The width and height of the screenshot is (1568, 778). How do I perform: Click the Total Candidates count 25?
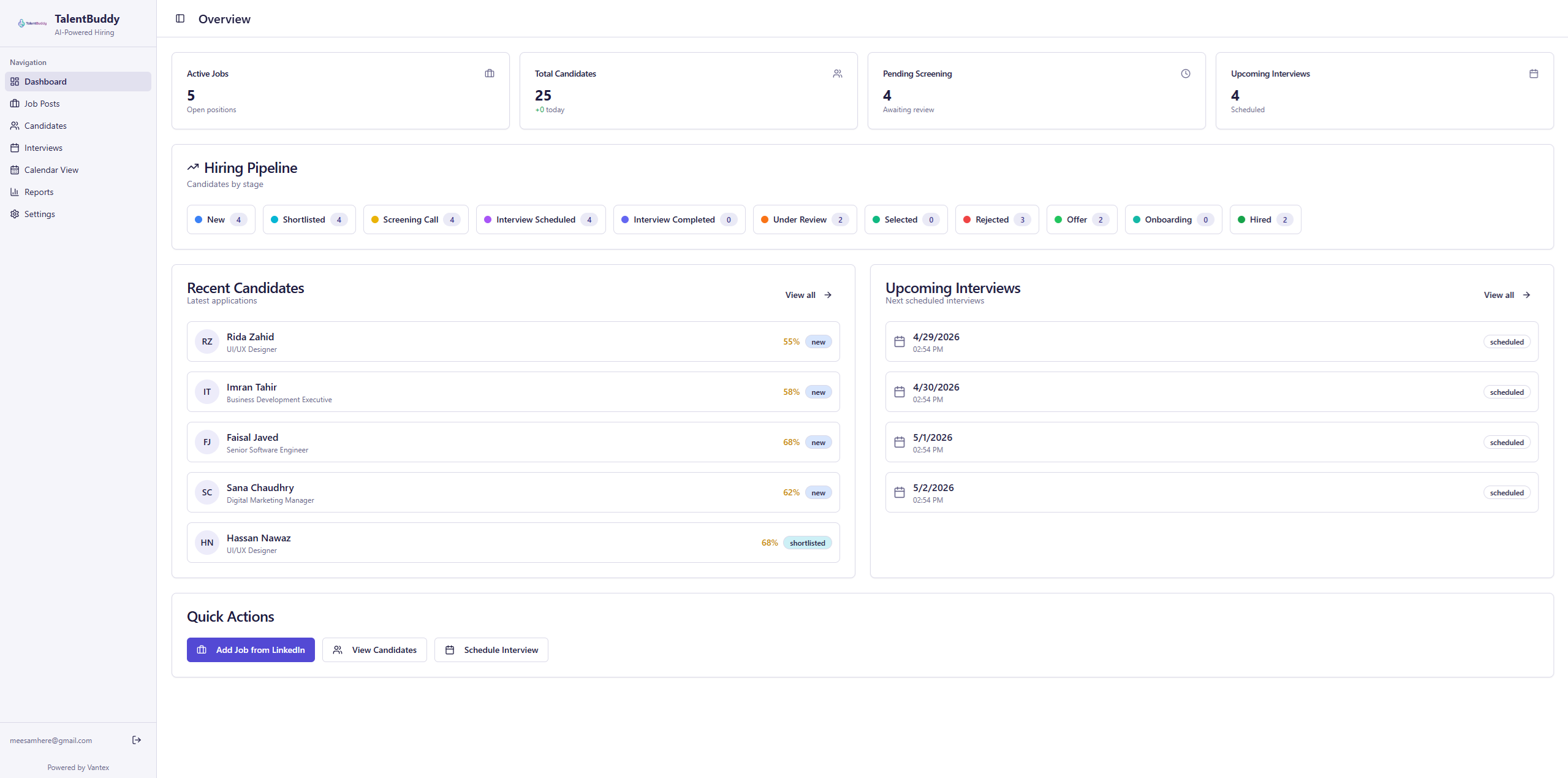click(x=543, y=95)
